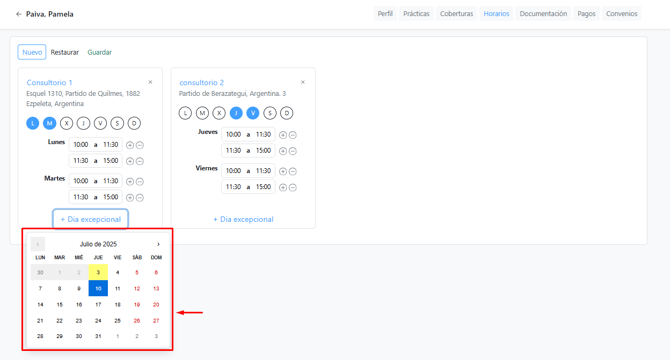670x360 pixels.
Task: Add time slot after Martes 11:30 row
Action: [130, 198]
